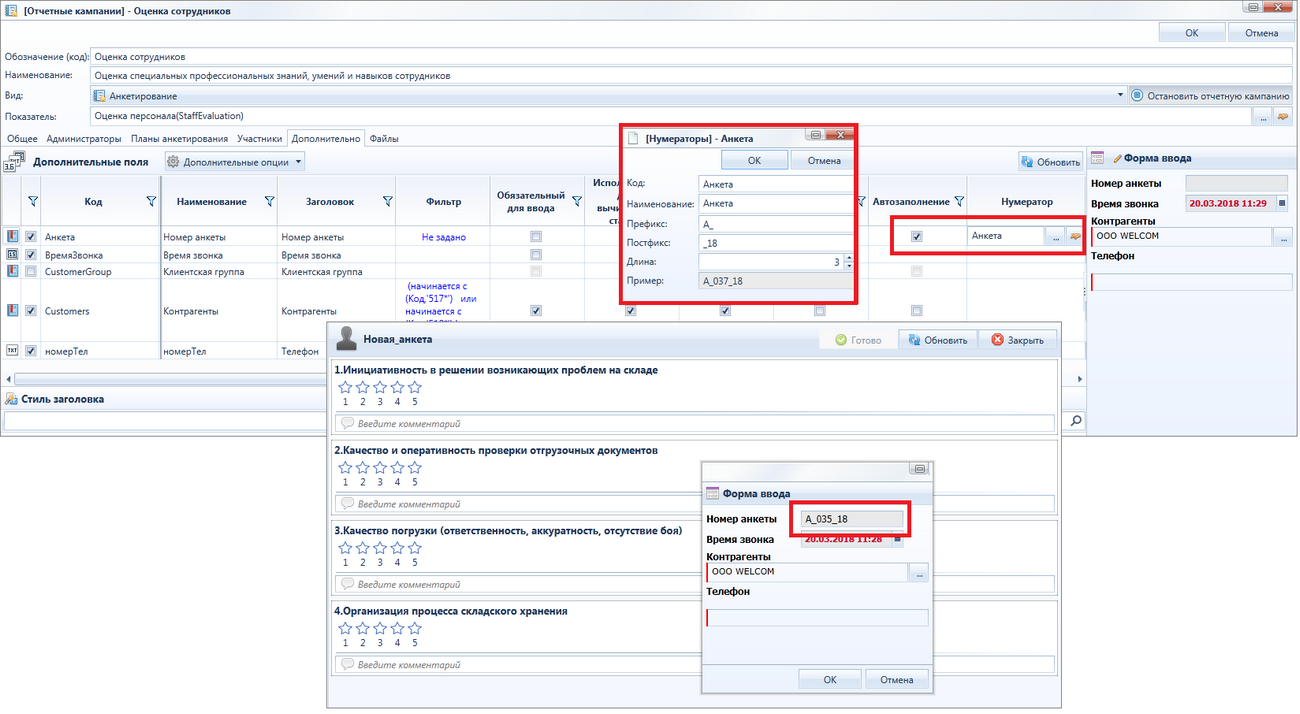
Task: Click calendar square button beside Время звонка in right panel
Action: pyautogui.click(x=1282, y=203)
